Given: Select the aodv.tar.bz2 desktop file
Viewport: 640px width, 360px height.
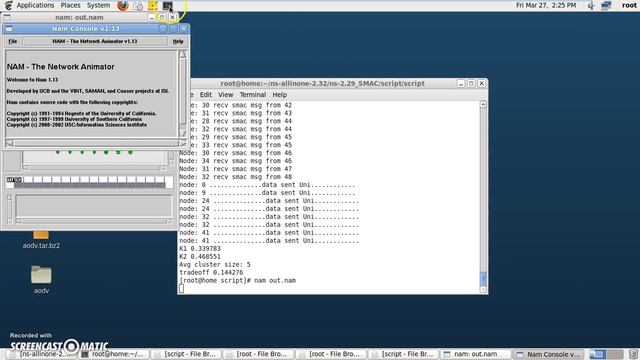Looking at the screenshot, I should [41, 241].
